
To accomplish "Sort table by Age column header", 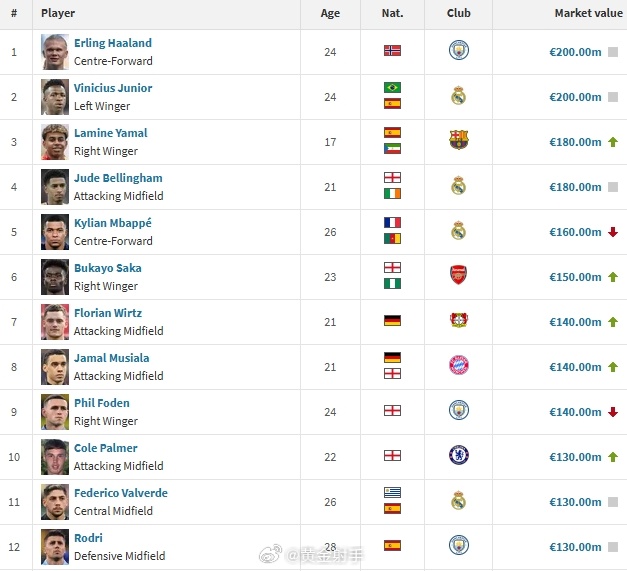I will [330, 13].
